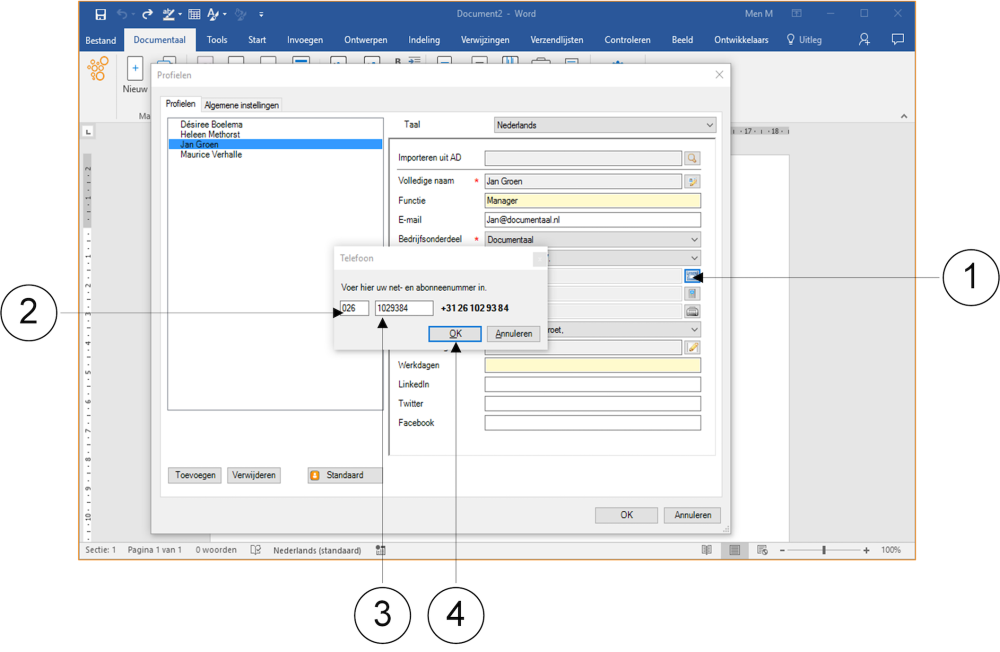Open the Bestand tab
Image resolution: width=1000 pixels, height=652 pixels.
click(x=101, y=40)
